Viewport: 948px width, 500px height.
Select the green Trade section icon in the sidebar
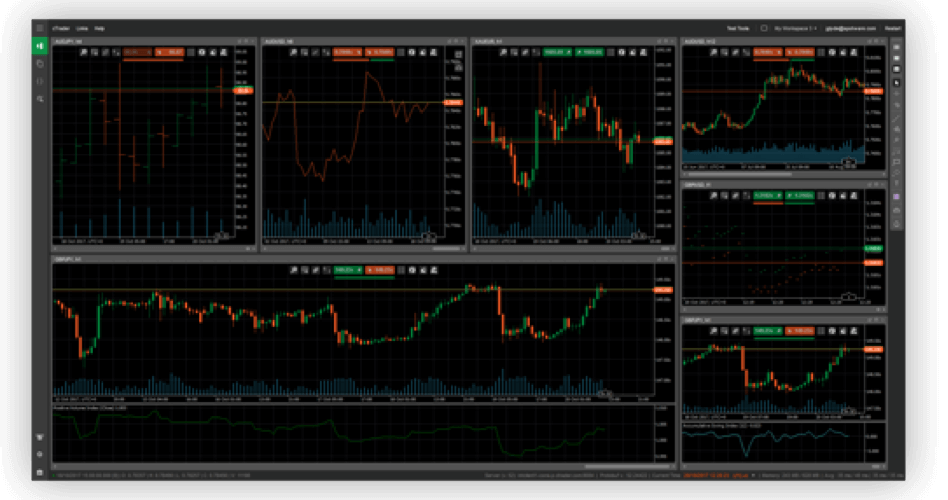[39, 46]
